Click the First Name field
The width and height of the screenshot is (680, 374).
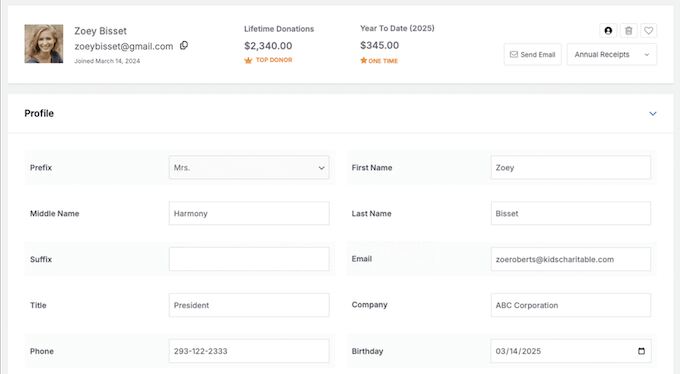(571, 167)
